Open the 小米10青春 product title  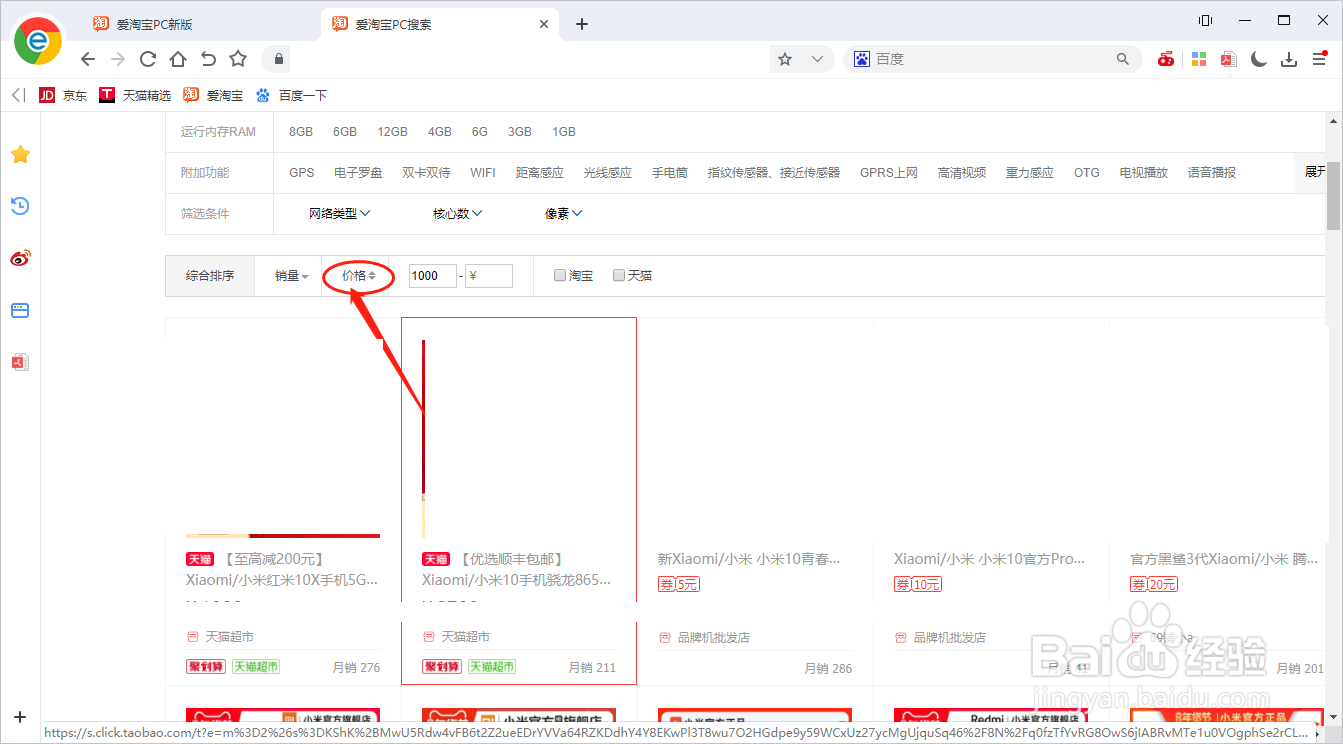pyautogui.click(x=749, y=559)
